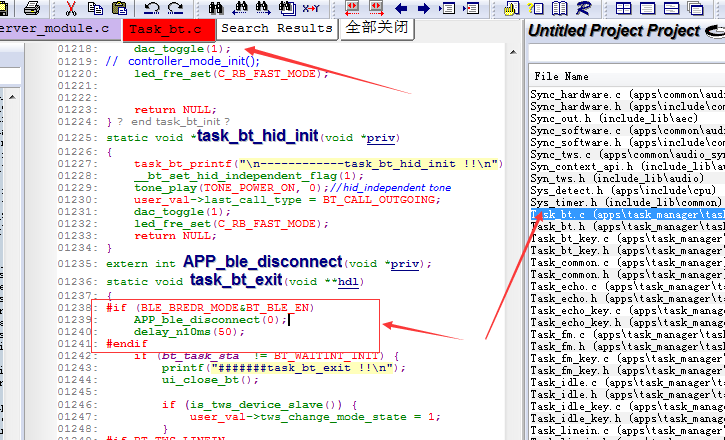This screenshot has height=440, width=725.
Task: Select Sync_tws.c in project list
Action: [627, 154]
